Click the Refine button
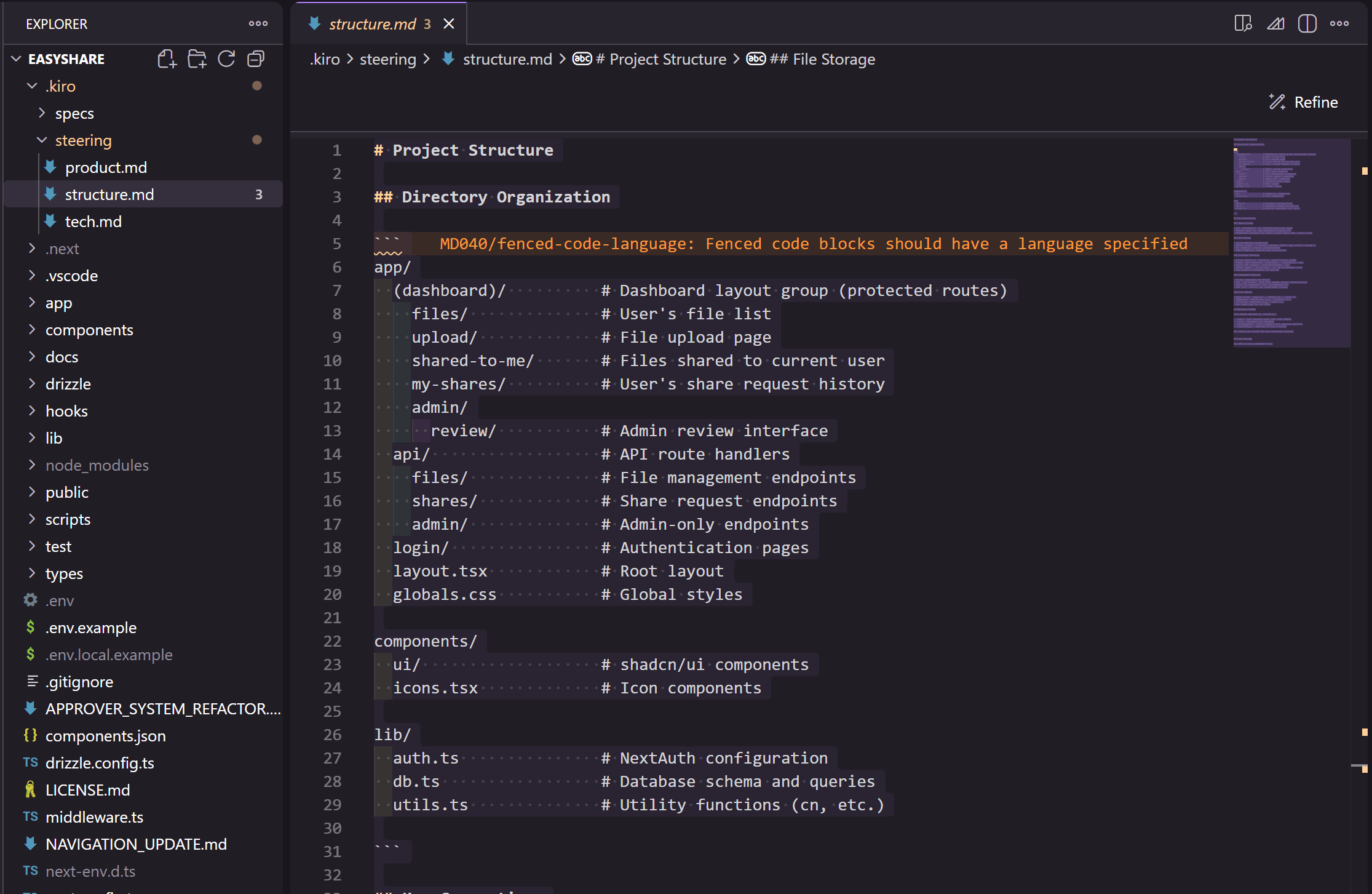The width and height of the screenshot is (1372, 894). [1304, 102]
